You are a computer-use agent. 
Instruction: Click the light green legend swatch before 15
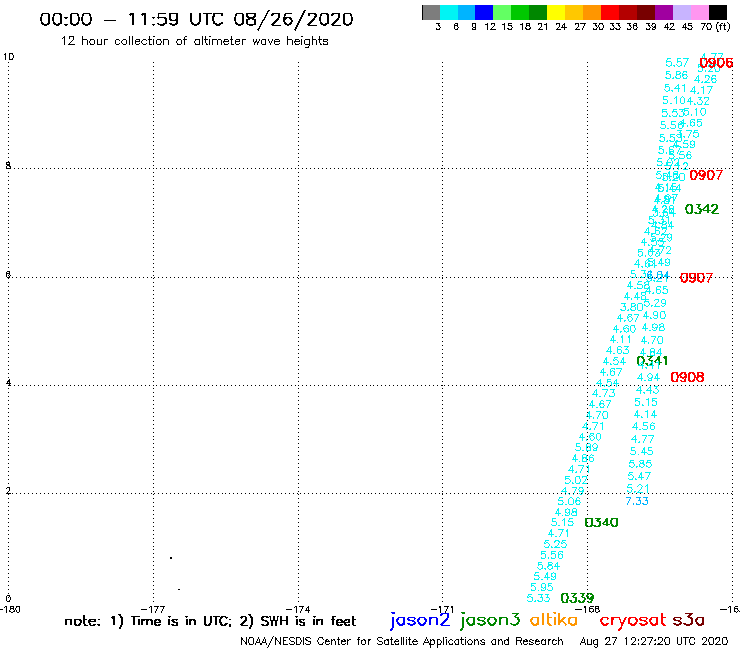pos(502,12)
